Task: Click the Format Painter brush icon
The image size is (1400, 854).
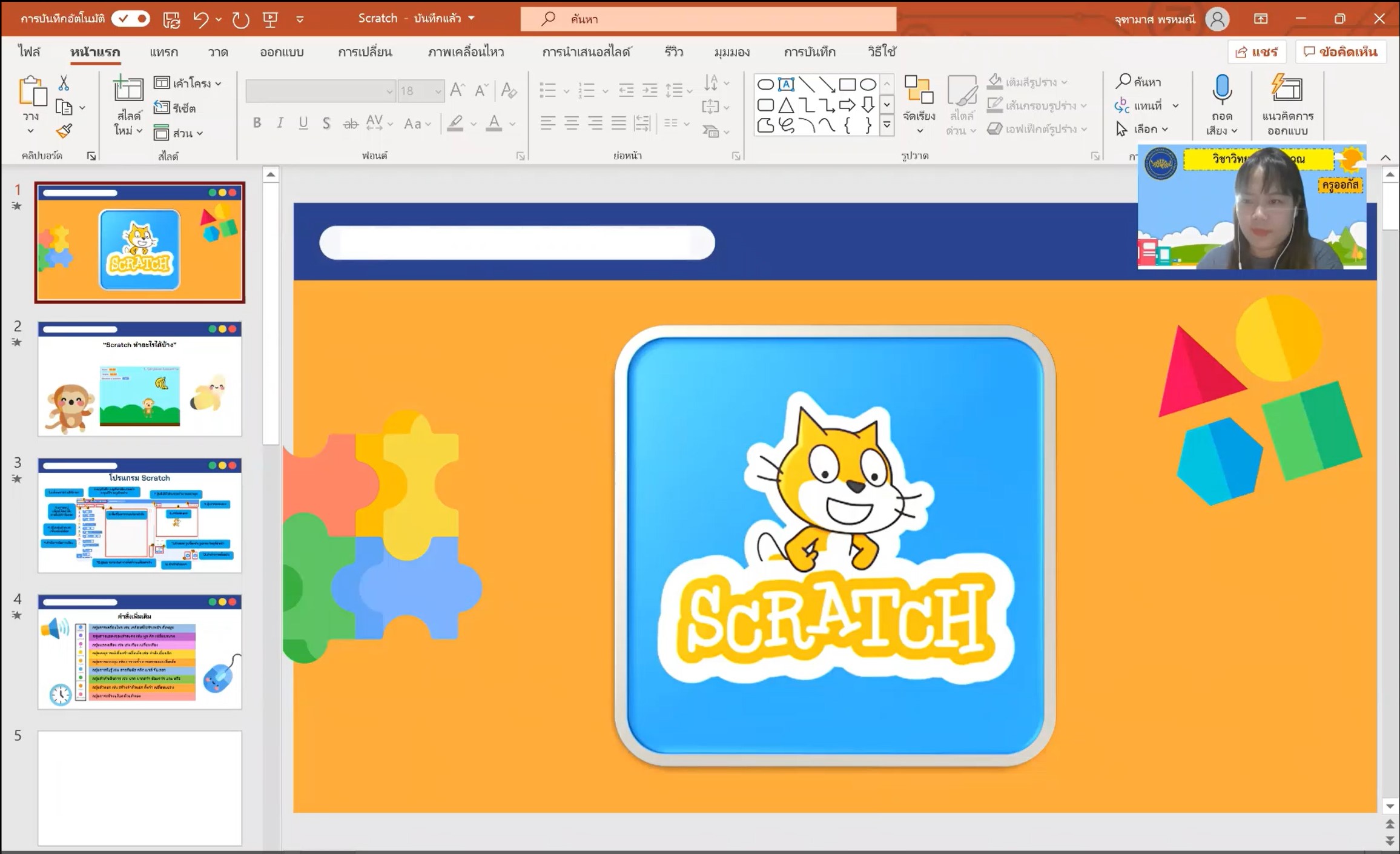Action: click(64, 130)
